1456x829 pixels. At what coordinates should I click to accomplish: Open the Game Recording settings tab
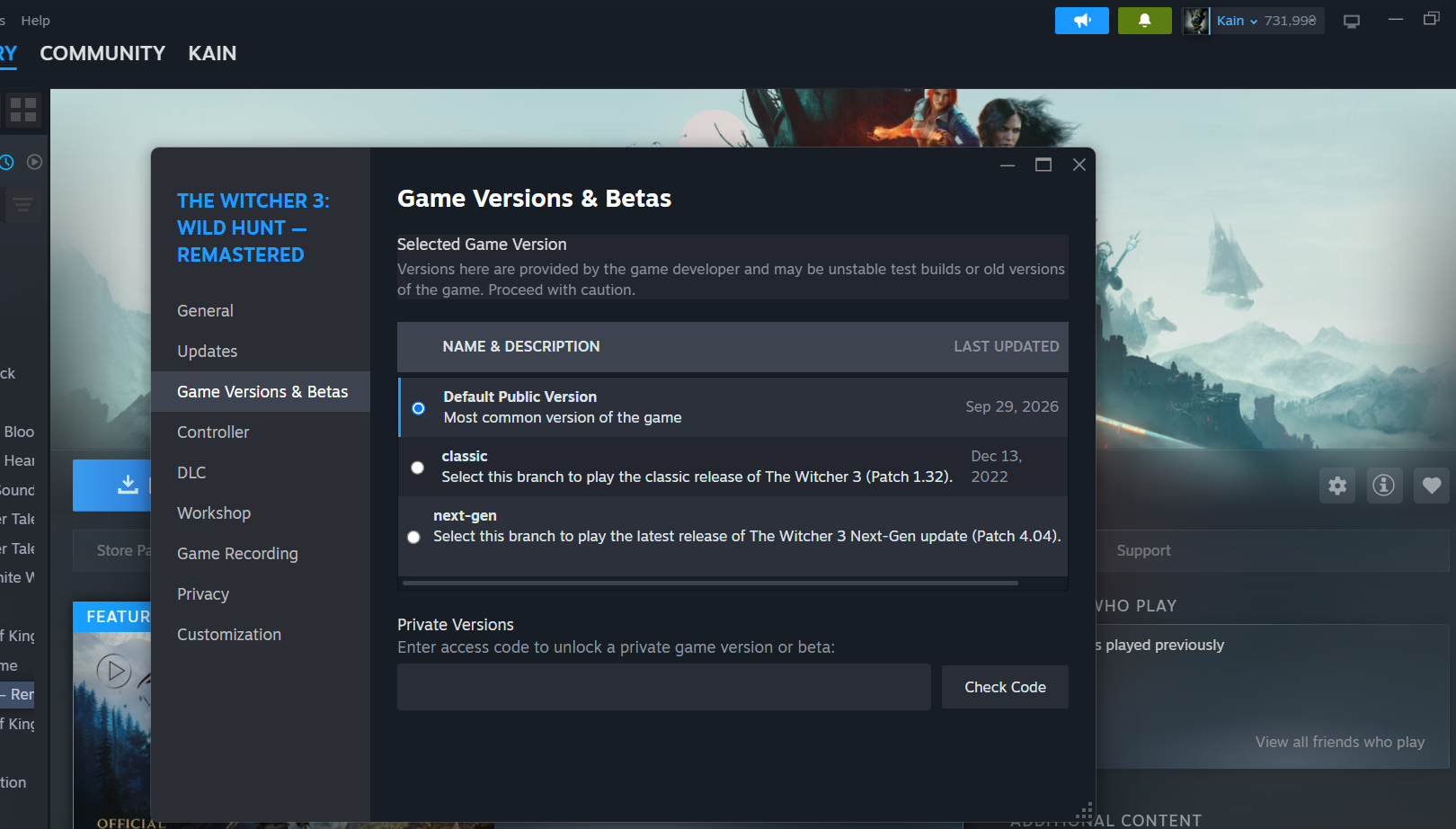[261, 554]
